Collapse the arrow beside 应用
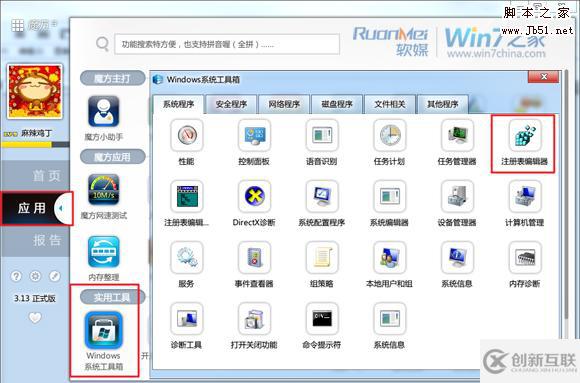Screen dimensions: 580x383 coord(62,208)
